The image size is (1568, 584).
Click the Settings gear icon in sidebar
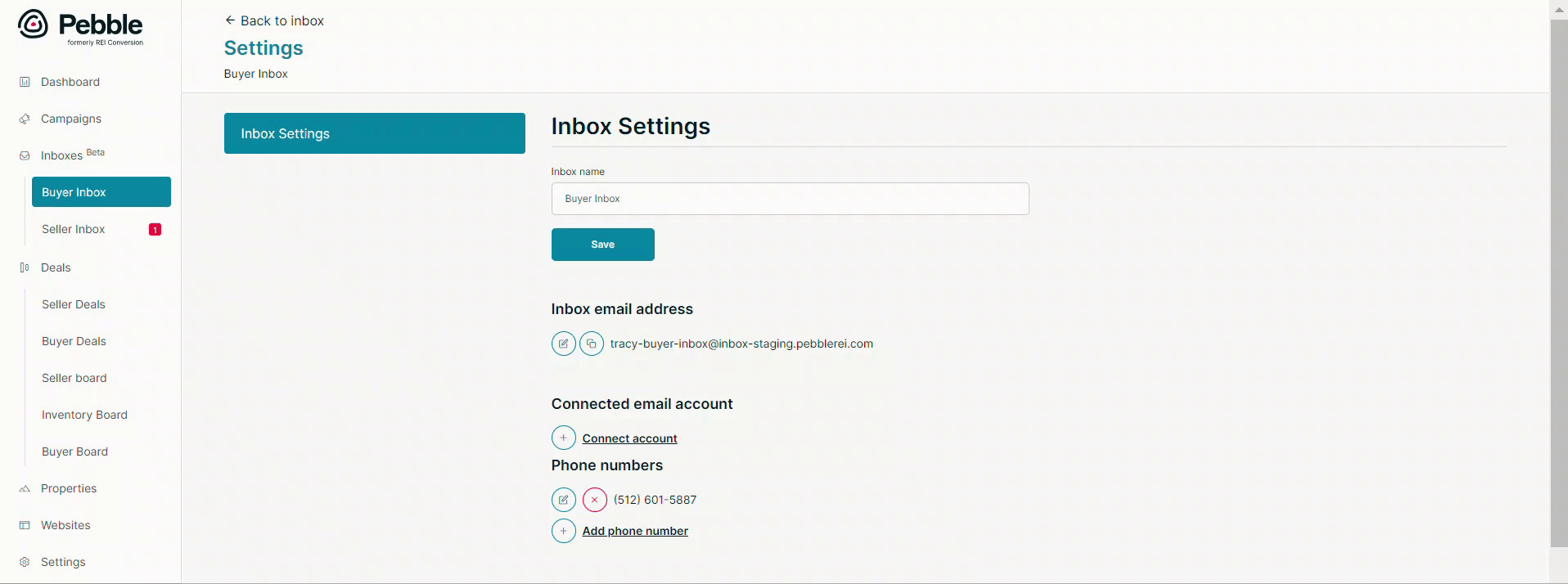(x=25, y=562)
